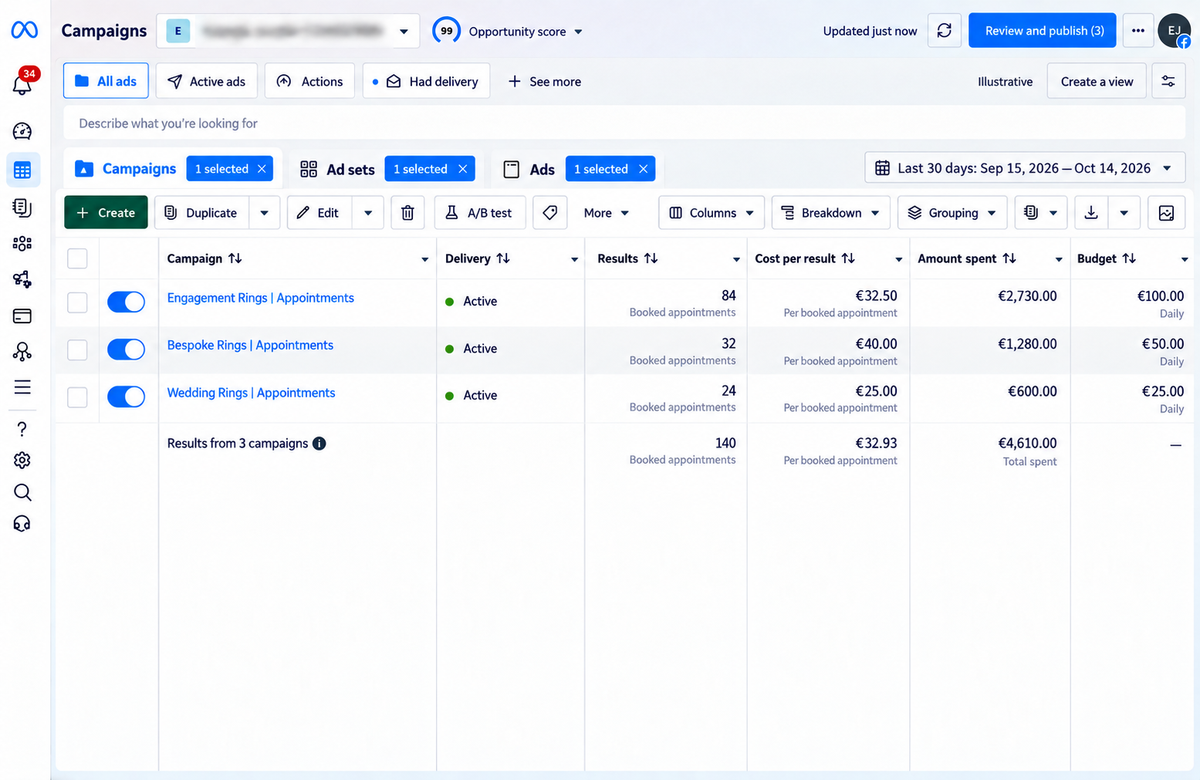Click the export download icon
Viewport: 1200px width, 780px height.
(1091, 213)
